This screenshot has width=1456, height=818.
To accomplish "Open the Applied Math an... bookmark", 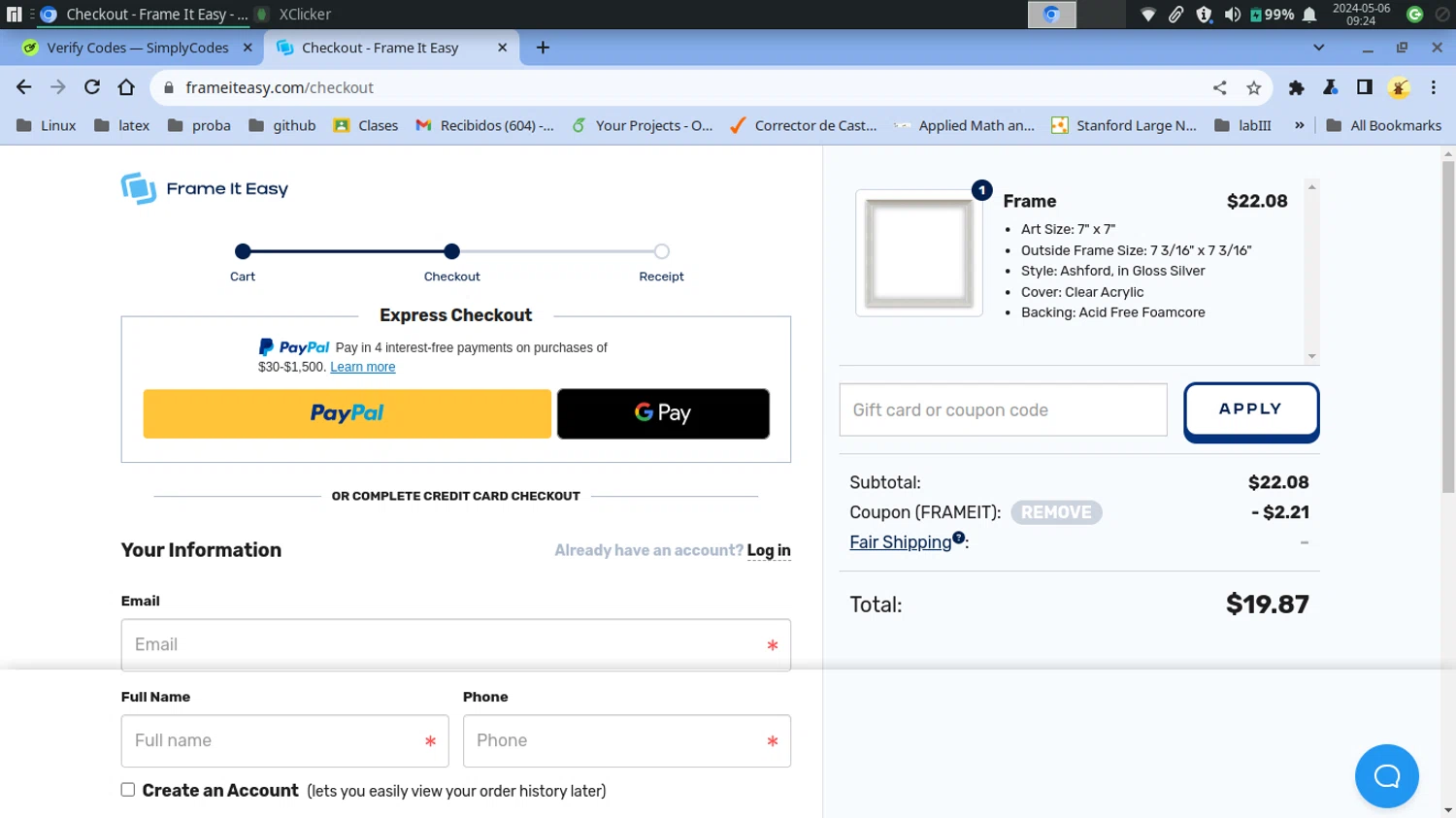I will (965, 125).
